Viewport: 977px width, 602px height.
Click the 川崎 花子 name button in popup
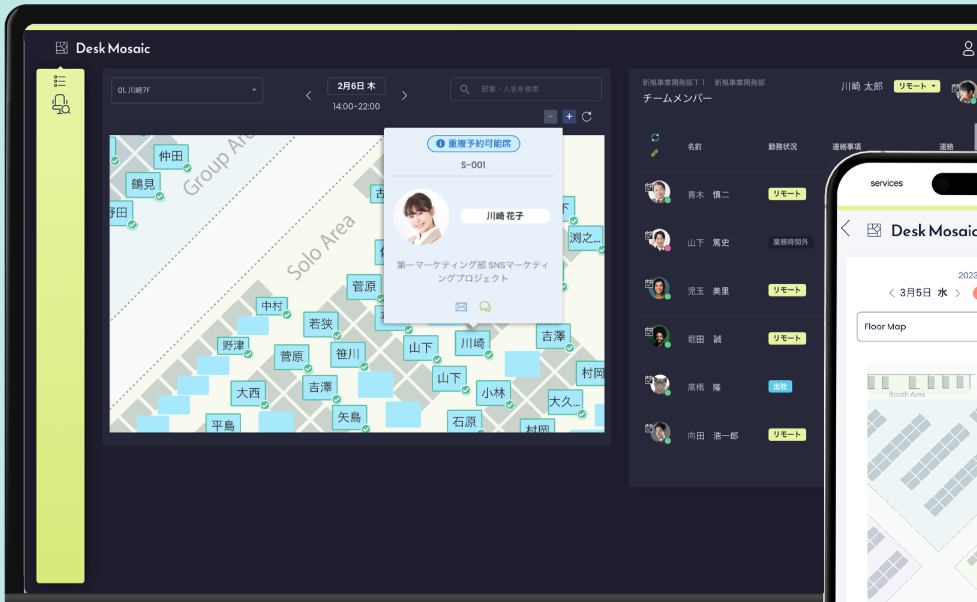[x=505, y=216]
